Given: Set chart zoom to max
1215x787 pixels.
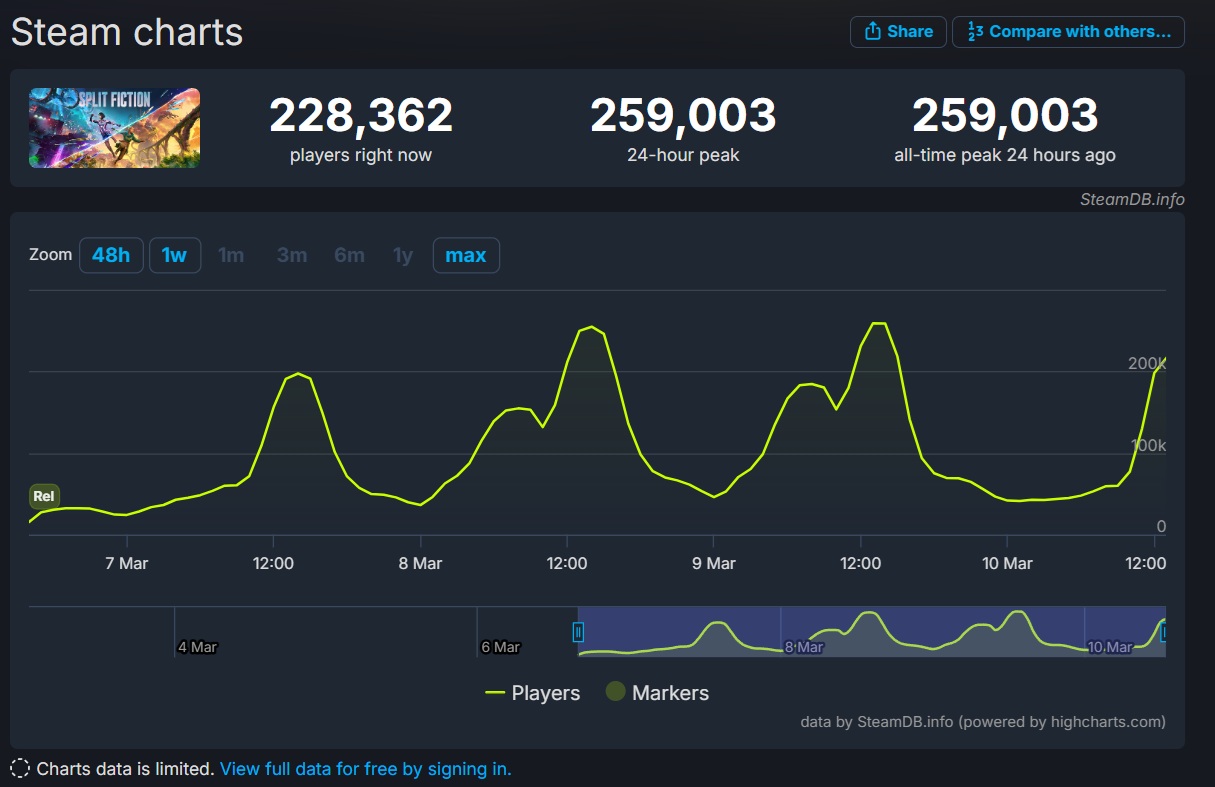Looking at the screenshot, I should 466,255.
